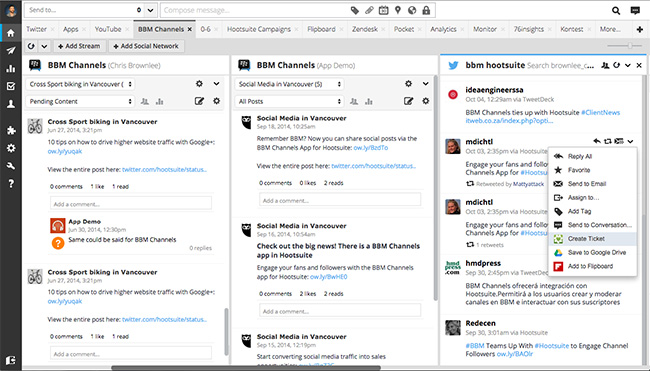650x371 pixels.
Task: Click the Add Social Network button
Action: 146,46
